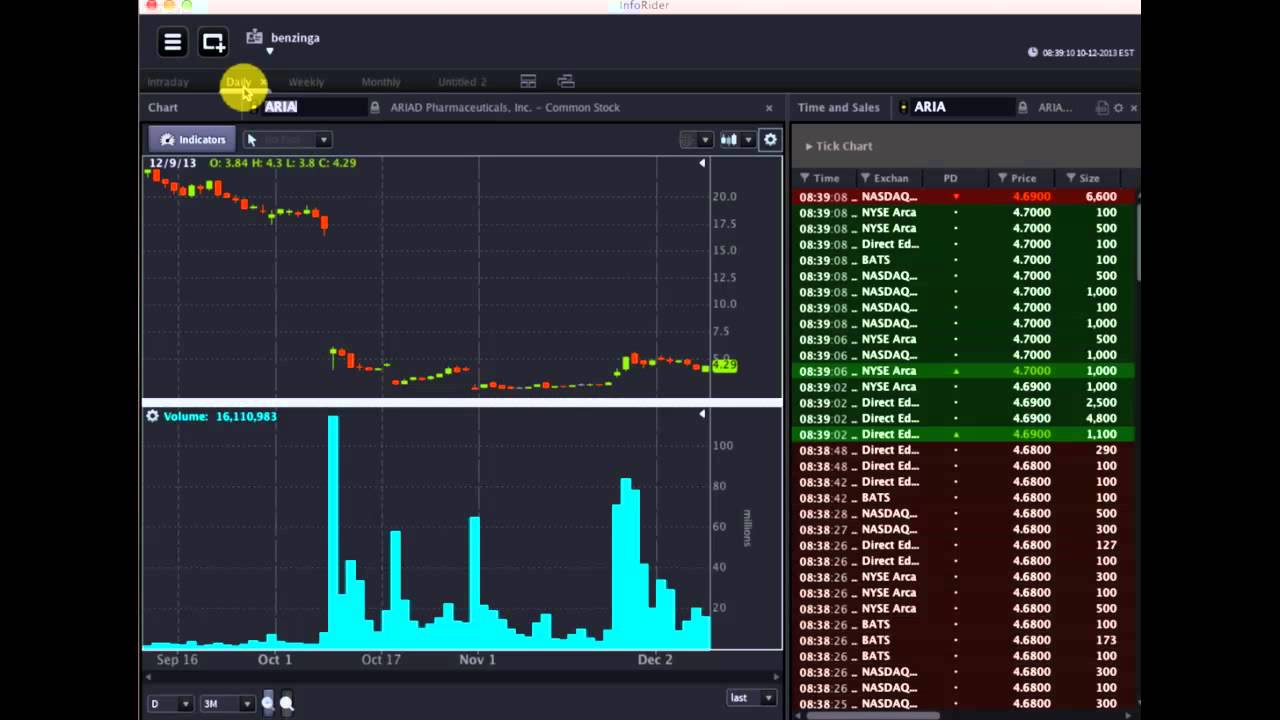Switch to the Intraday tab

coord(168,82)
